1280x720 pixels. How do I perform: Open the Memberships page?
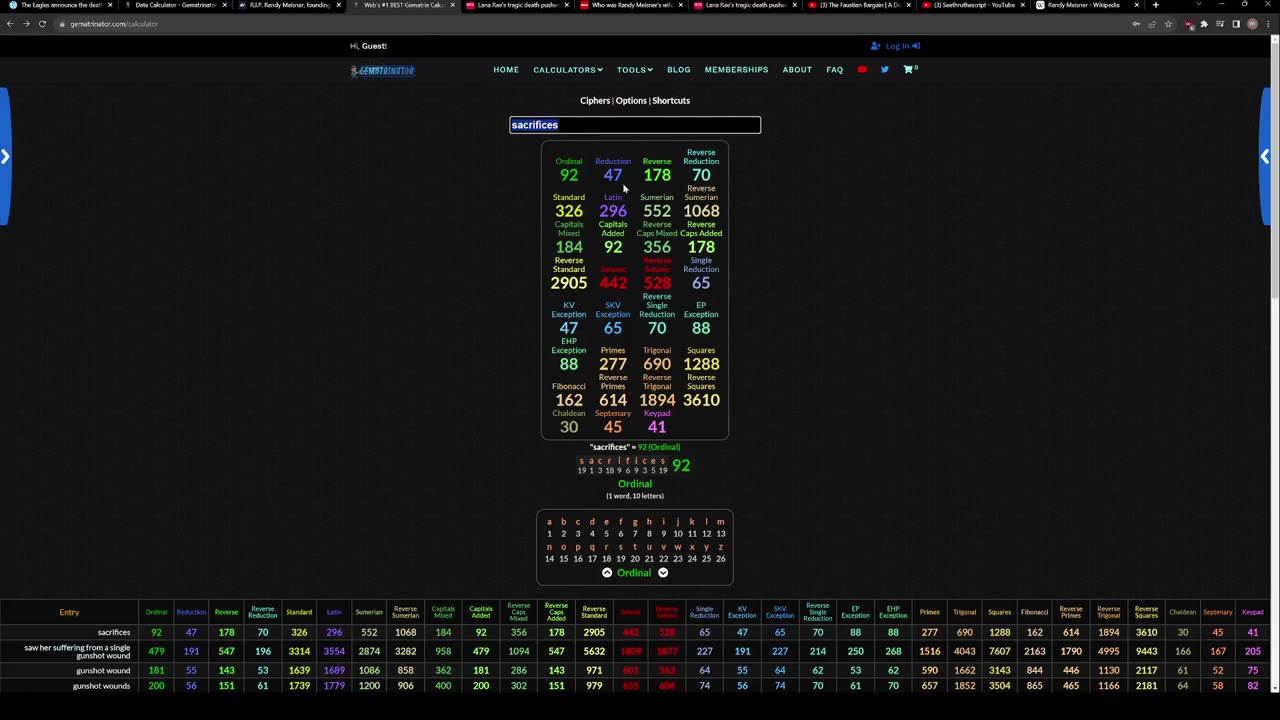click(x=736, y=70)
